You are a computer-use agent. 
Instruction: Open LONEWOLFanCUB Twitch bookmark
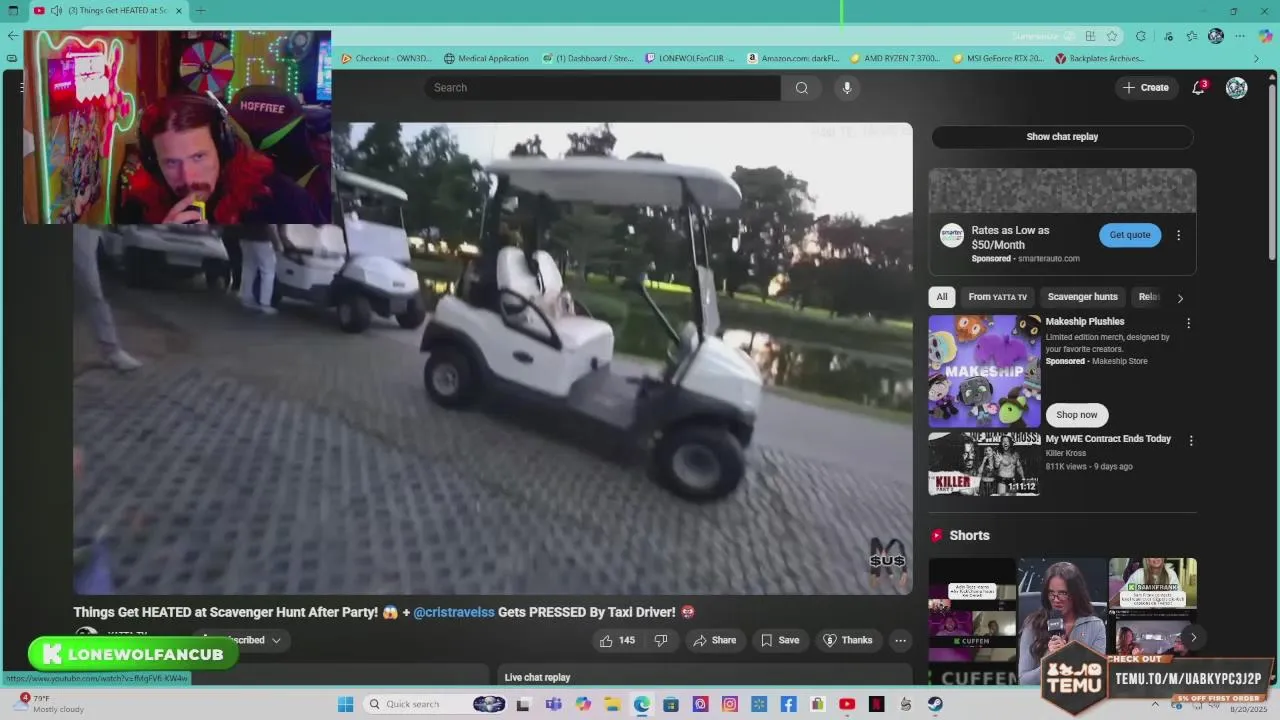690,59
